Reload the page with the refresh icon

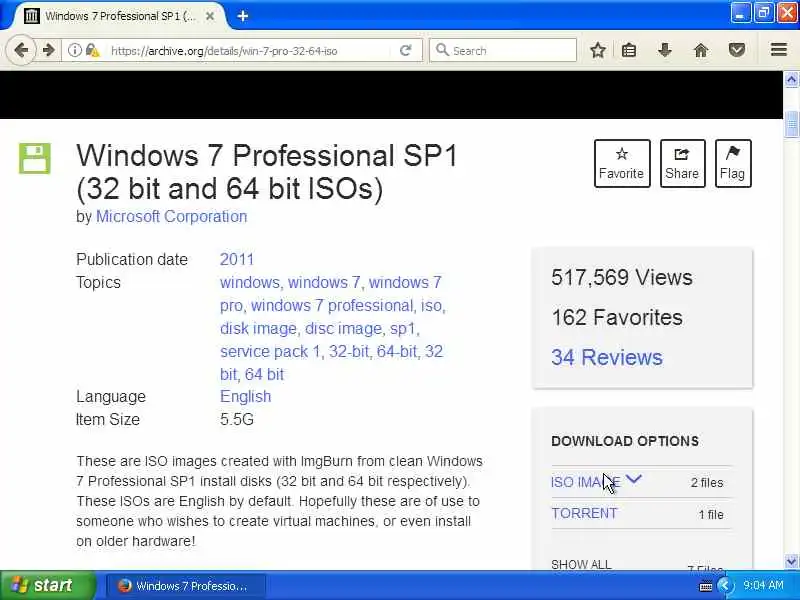[406, 51]
